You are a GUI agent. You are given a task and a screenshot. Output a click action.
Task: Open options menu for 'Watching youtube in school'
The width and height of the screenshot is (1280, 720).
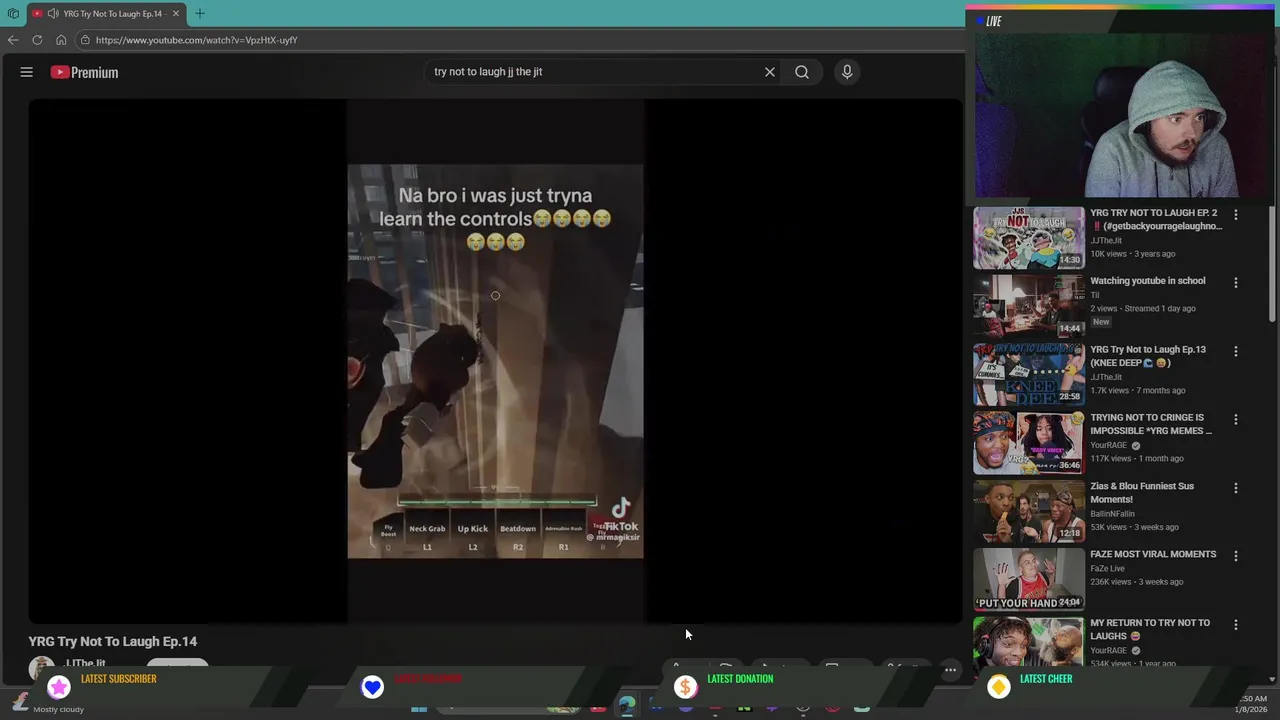tap(1236, 283)
